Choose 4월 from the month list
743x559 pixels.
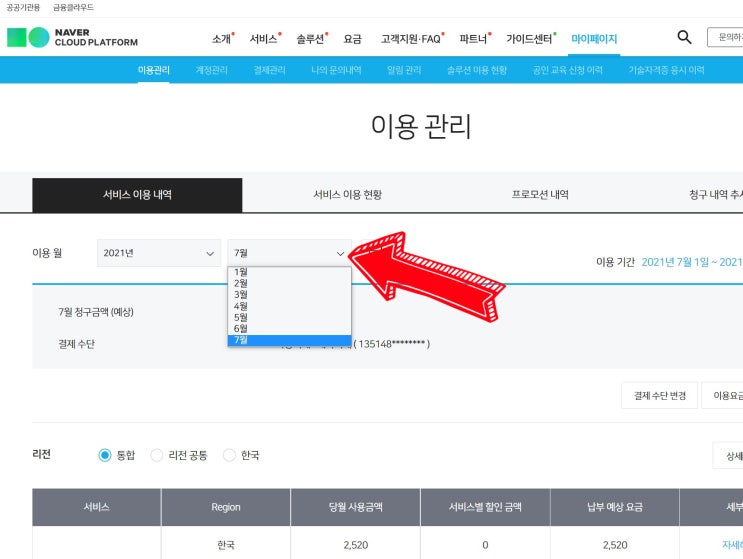coord(290,306)
